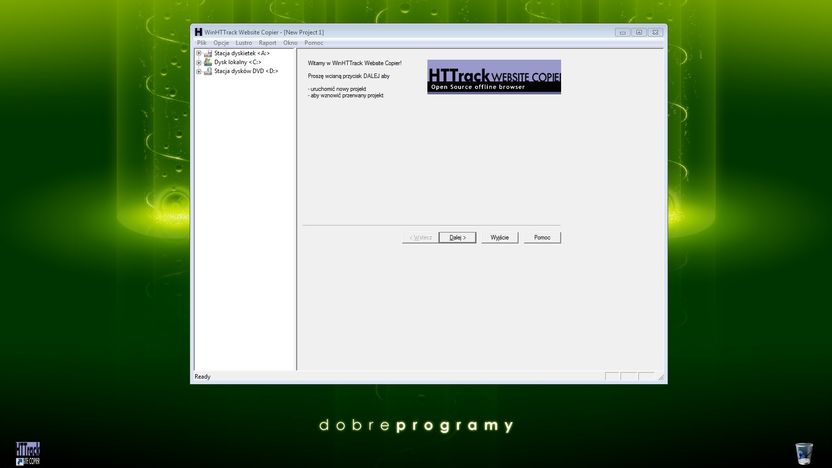Click 'Witamy w WinHTTrack Website Copier!' text
The width and height of the screenshot is (832, 468).
click(x=354, y=63)
